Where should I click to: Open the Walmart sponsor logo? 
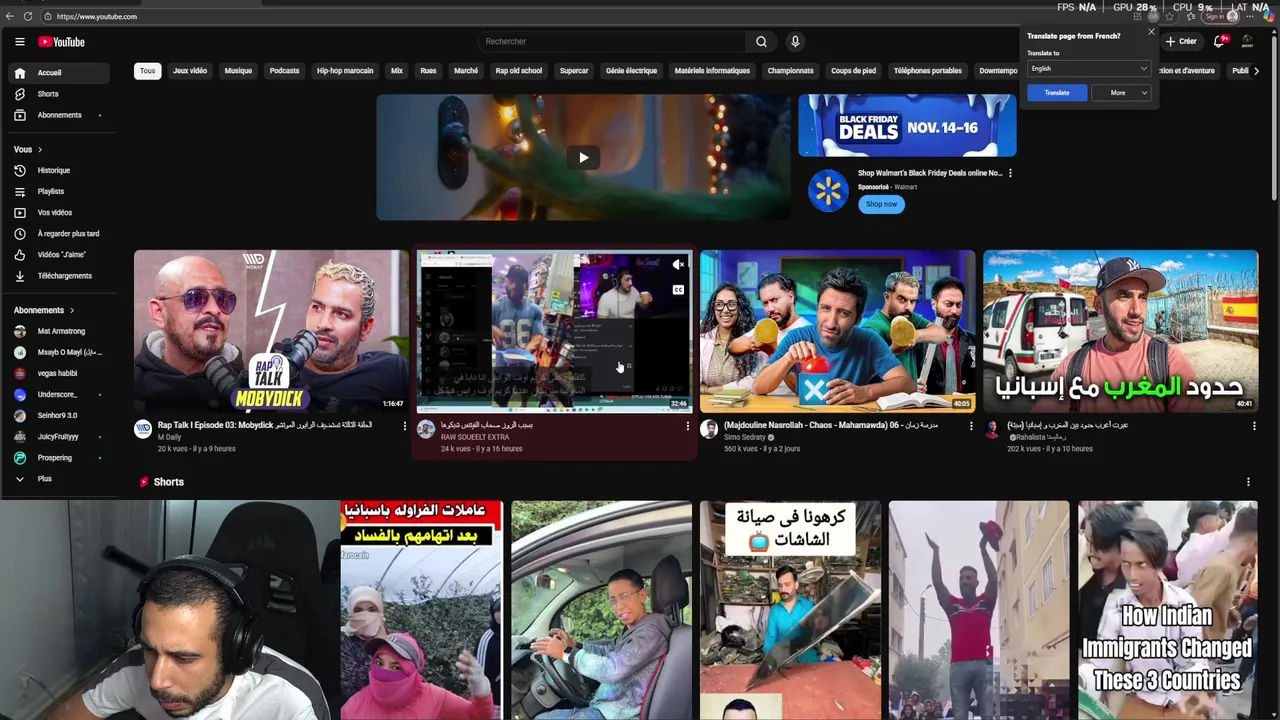828,191
